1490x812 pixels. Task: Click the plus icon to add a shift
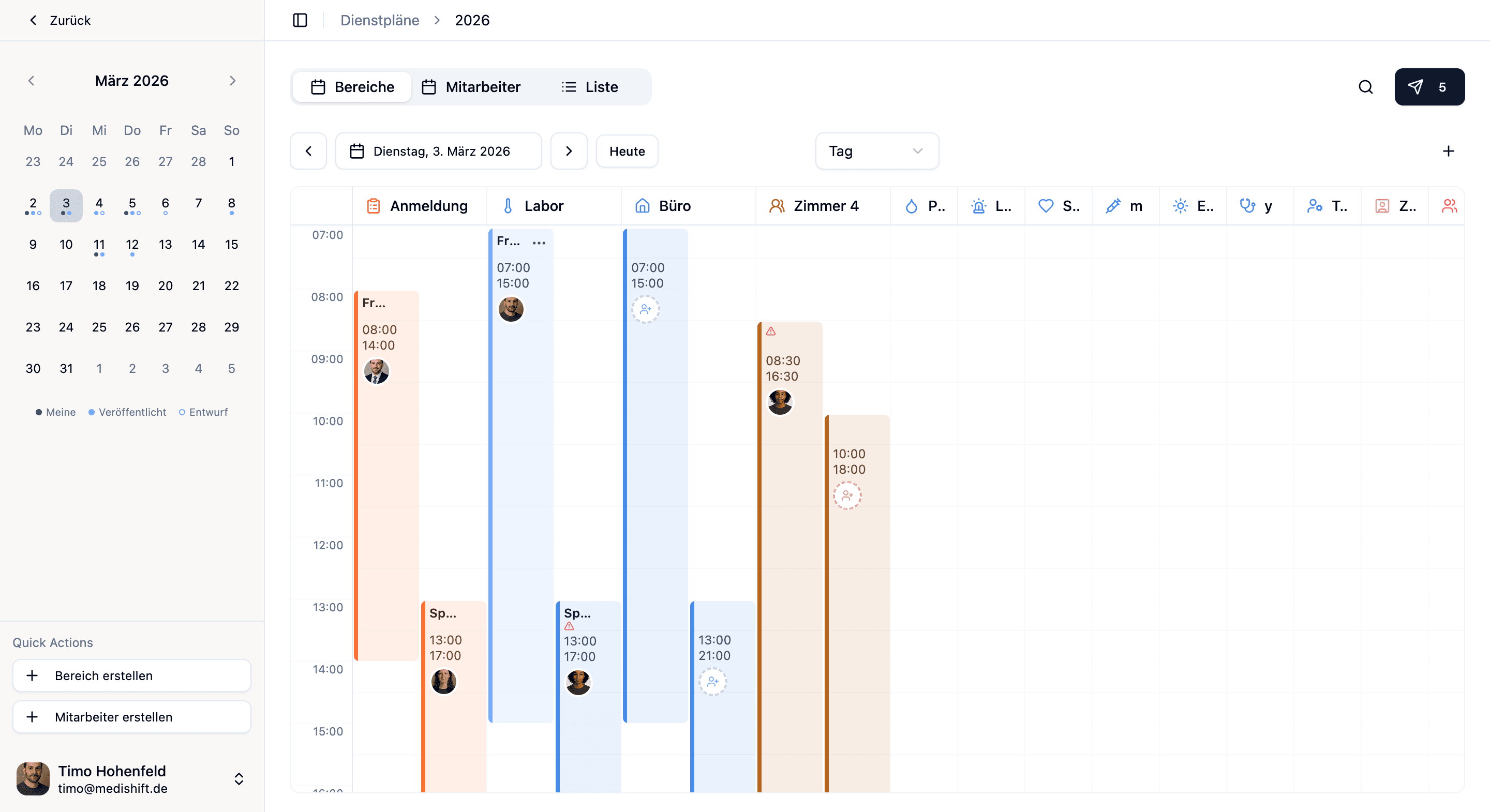coord(1448,151)
